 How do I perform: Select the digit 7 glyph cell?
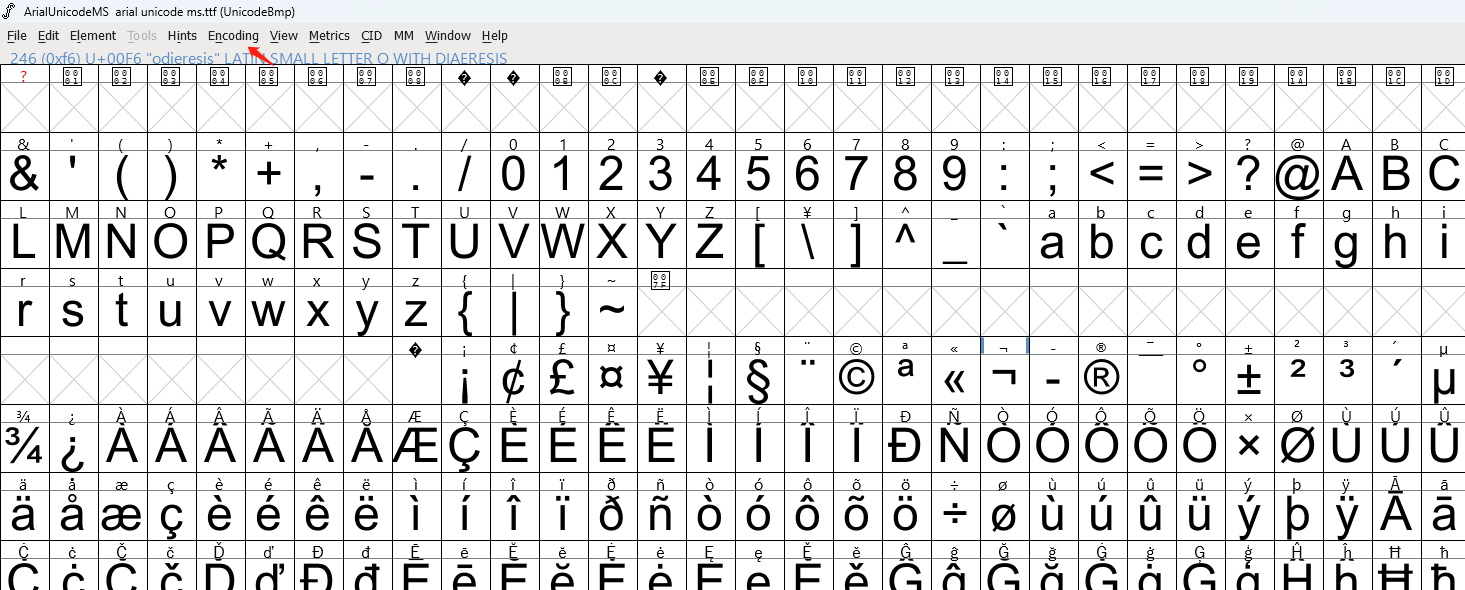856,176
